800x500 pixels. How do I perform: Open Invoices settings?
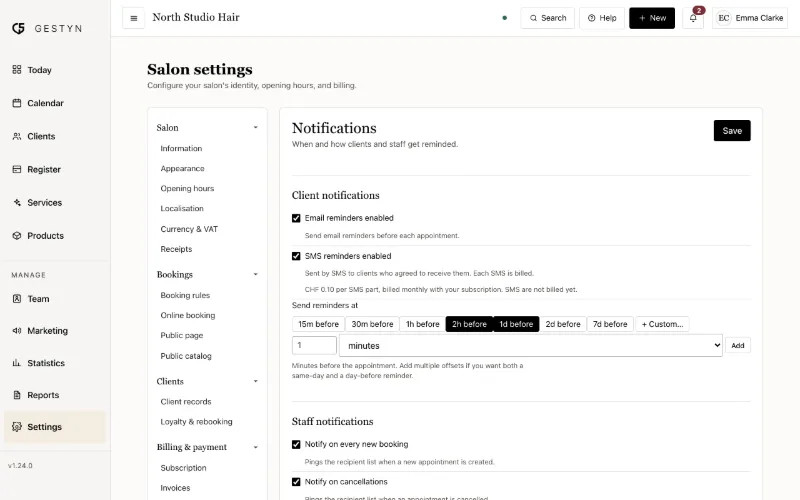click(x=175, y=488)
